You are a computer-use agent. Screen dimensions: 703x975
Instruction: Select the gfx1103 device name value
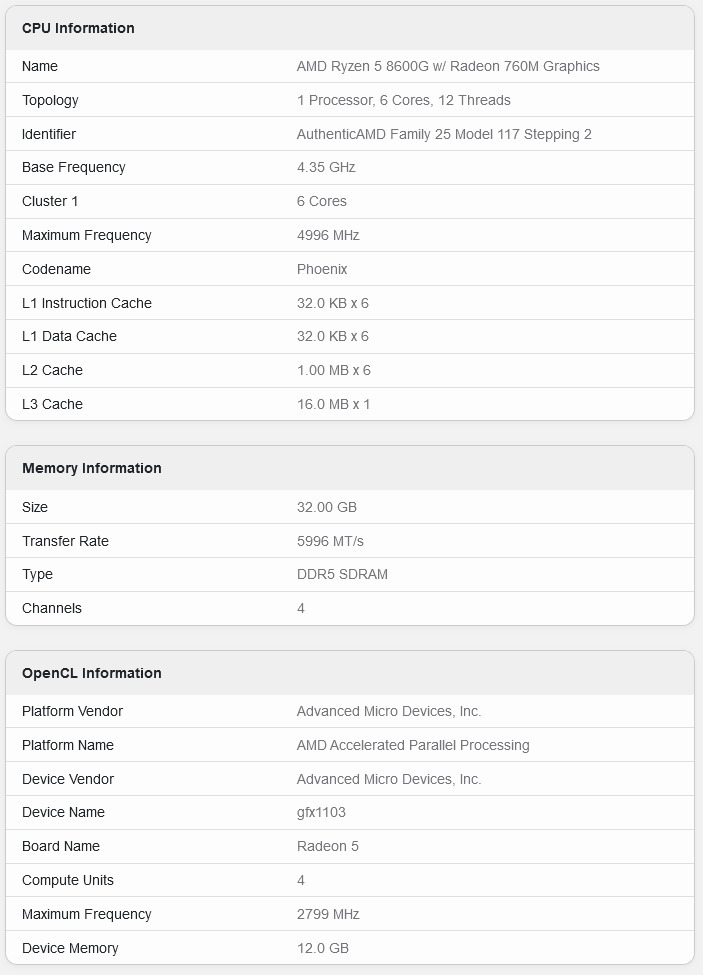pos(321,812)
